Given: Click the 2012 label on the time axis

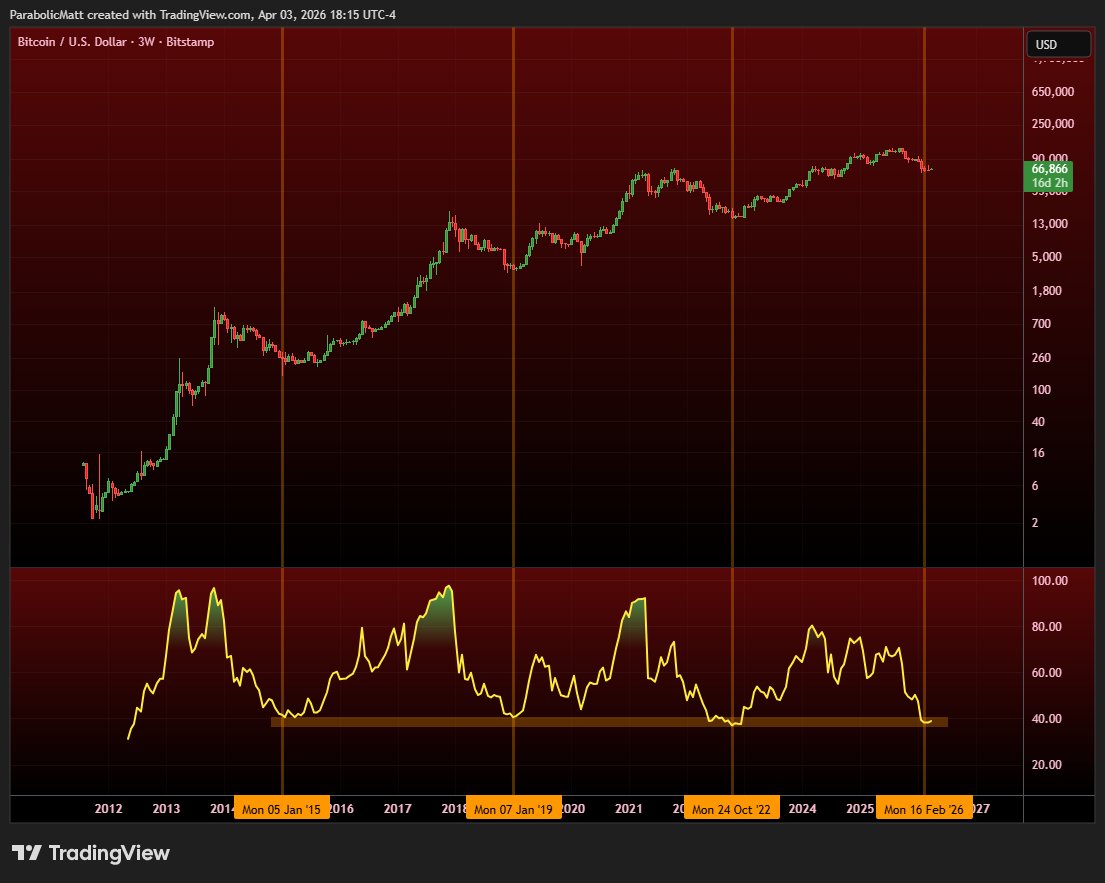Looking at the screenshot, I should (x=109, y=809).
